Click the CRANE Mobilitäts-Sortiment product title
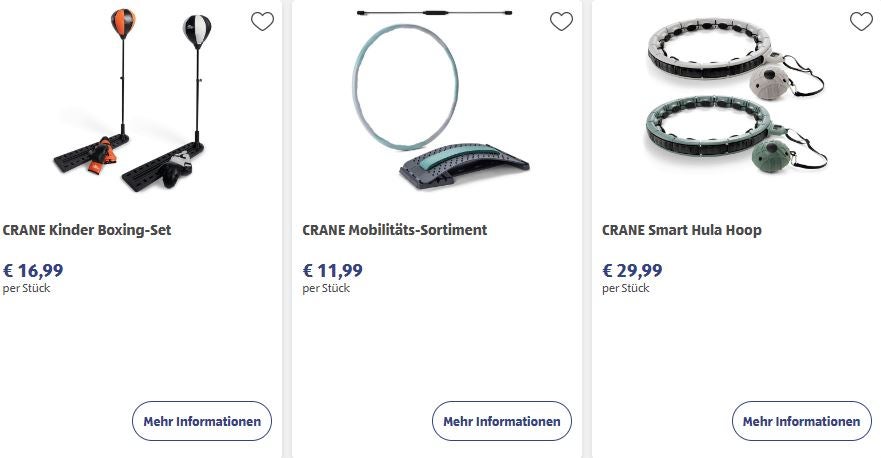The width and height of the screenshot is (881, 458). click(394, 230)
